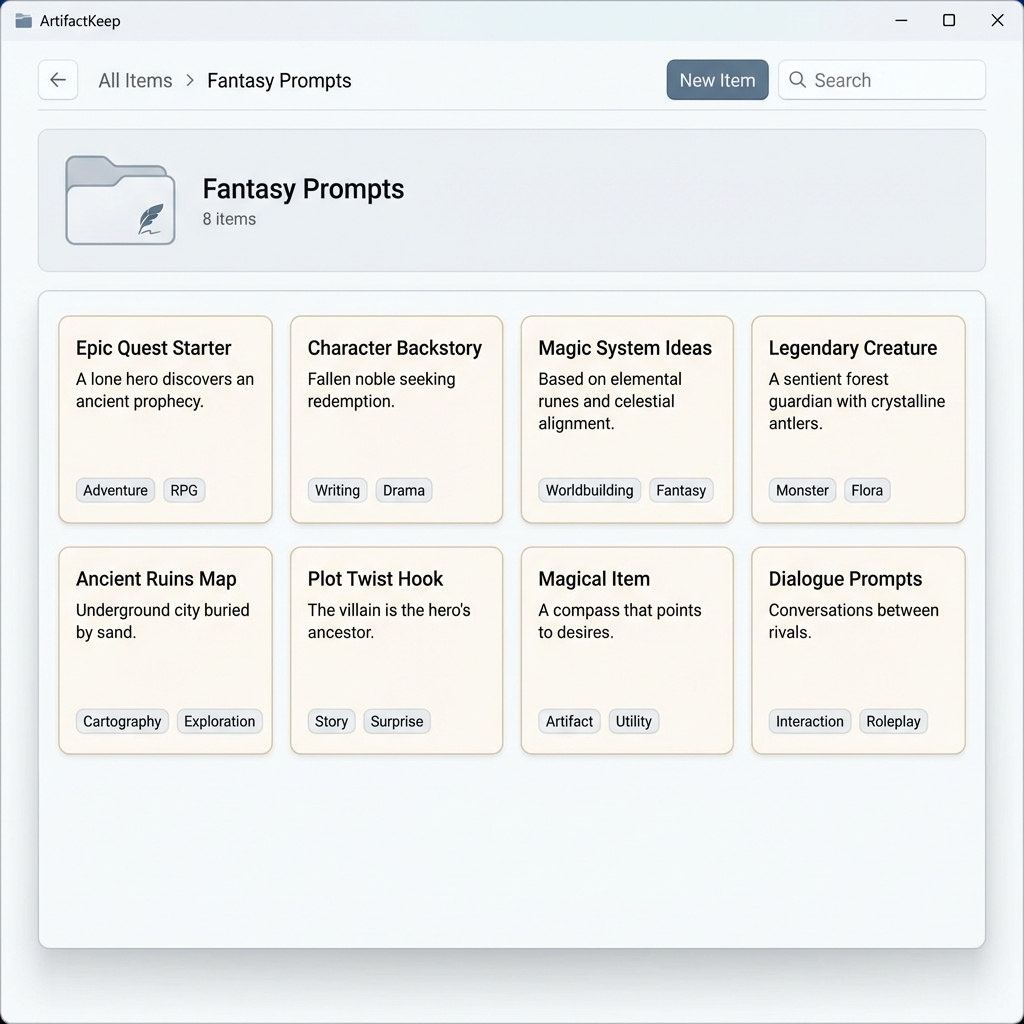Click the New Item button

[717, 79]
